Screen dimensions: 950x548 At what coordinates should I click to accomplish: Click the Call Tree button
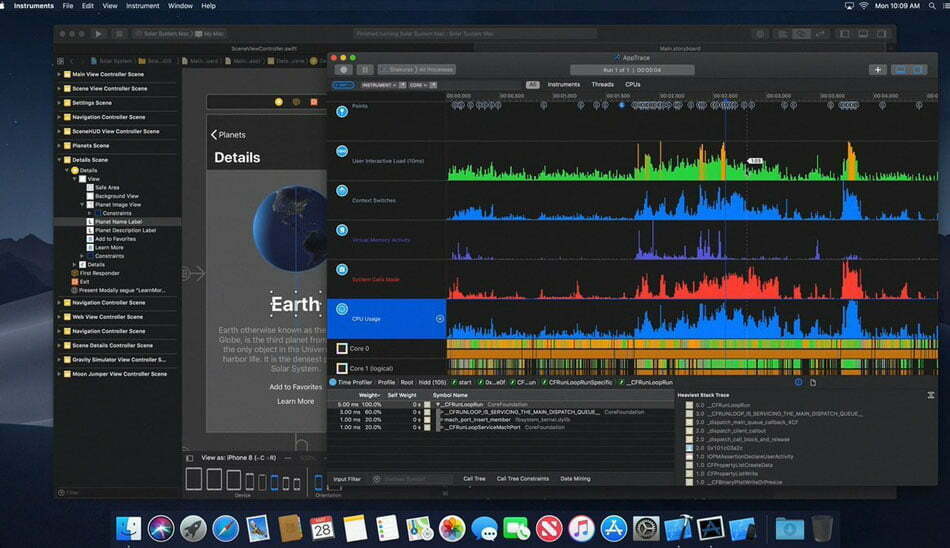coord(474,478)
